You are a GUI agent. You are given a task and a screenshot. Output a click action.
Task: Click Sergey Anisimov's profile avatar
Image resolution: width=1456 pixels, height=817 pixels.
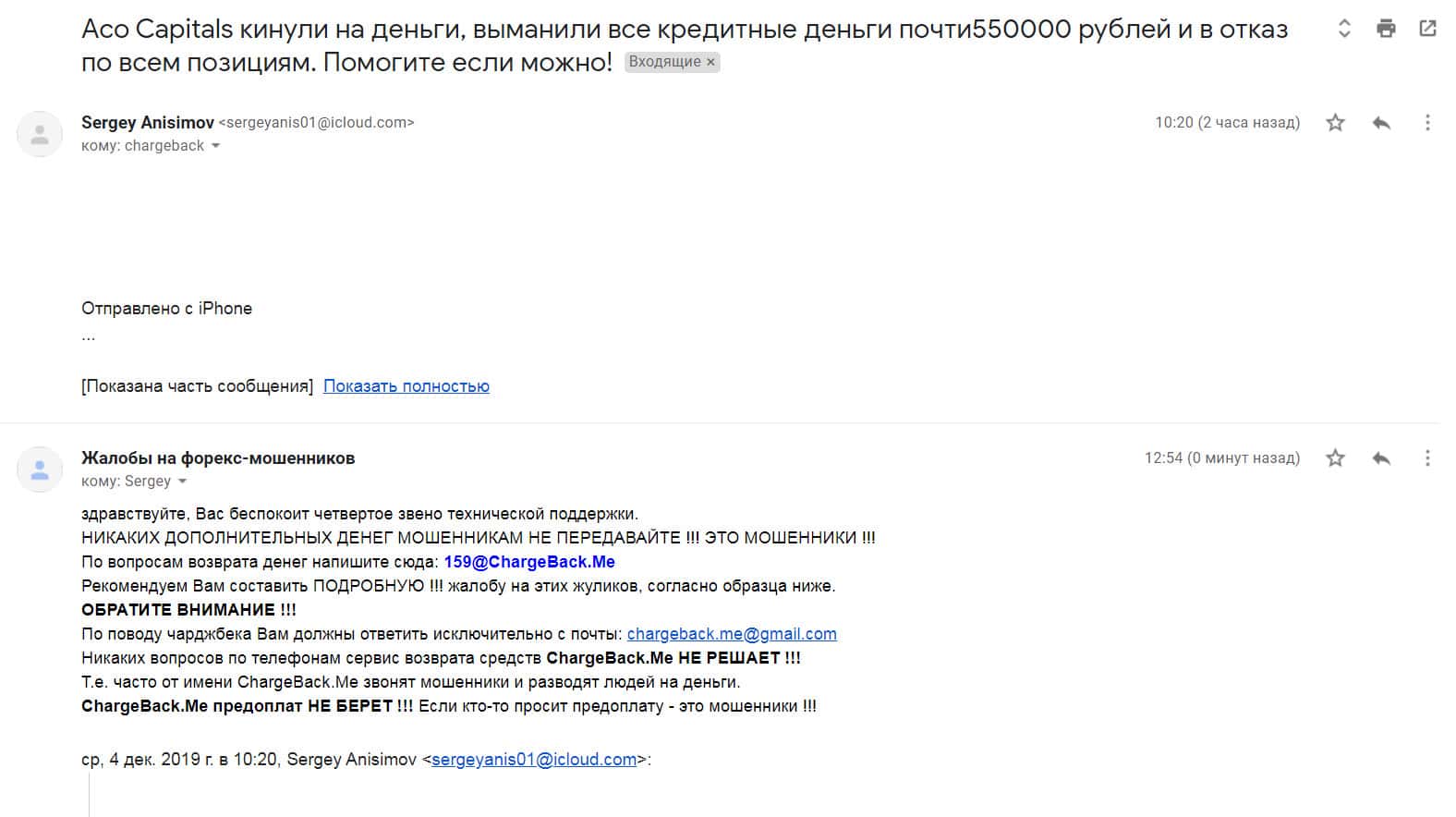40,135
